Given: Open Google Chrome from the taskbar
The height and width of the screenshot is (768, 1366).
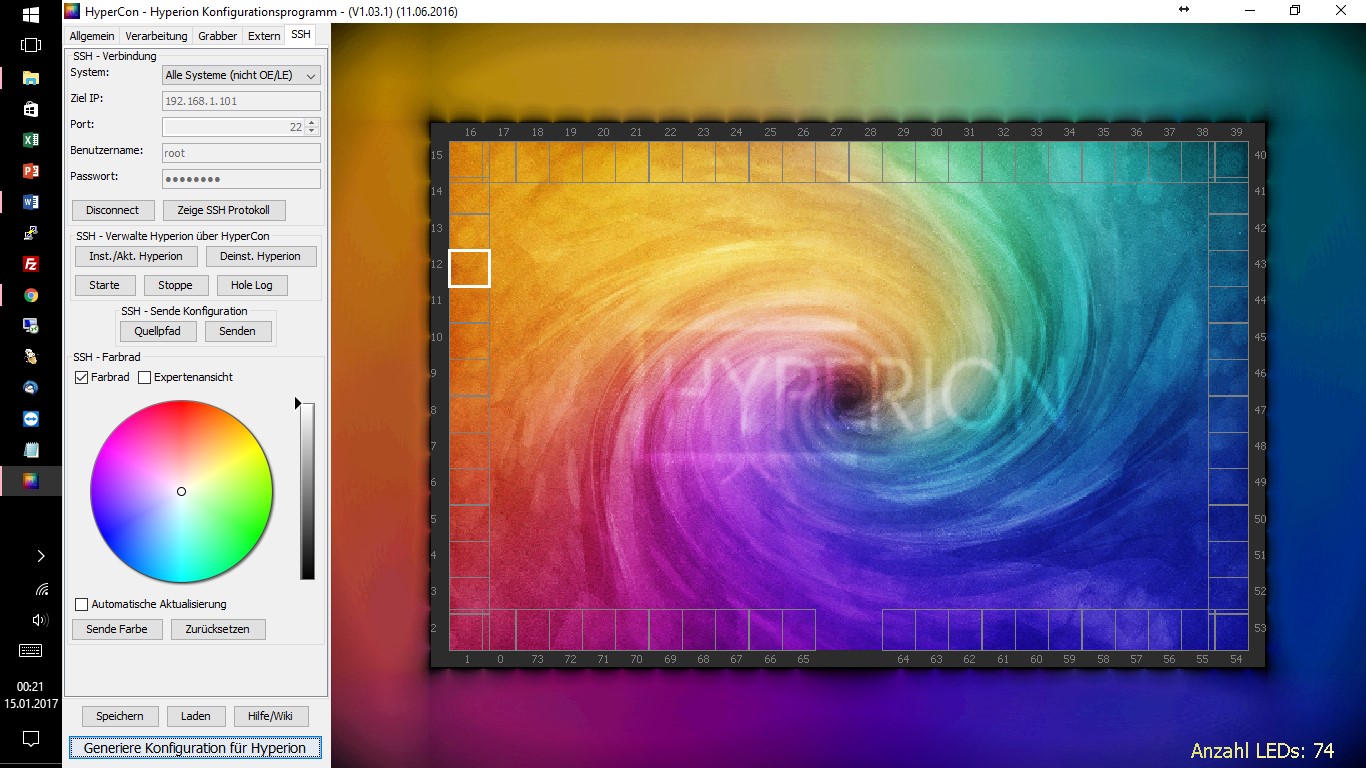Looking at the screenshot, I should tap(30, 295).
